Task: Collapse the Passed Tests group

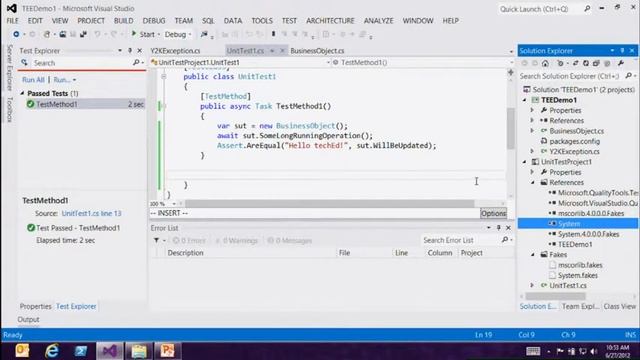Action: click(x=22, y=93)
